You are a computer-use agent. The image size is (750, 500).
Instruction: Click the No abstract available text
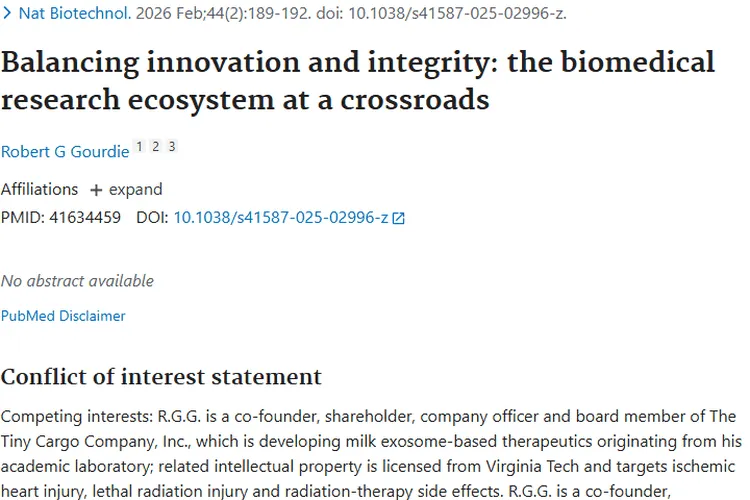[x=77, y=280]
